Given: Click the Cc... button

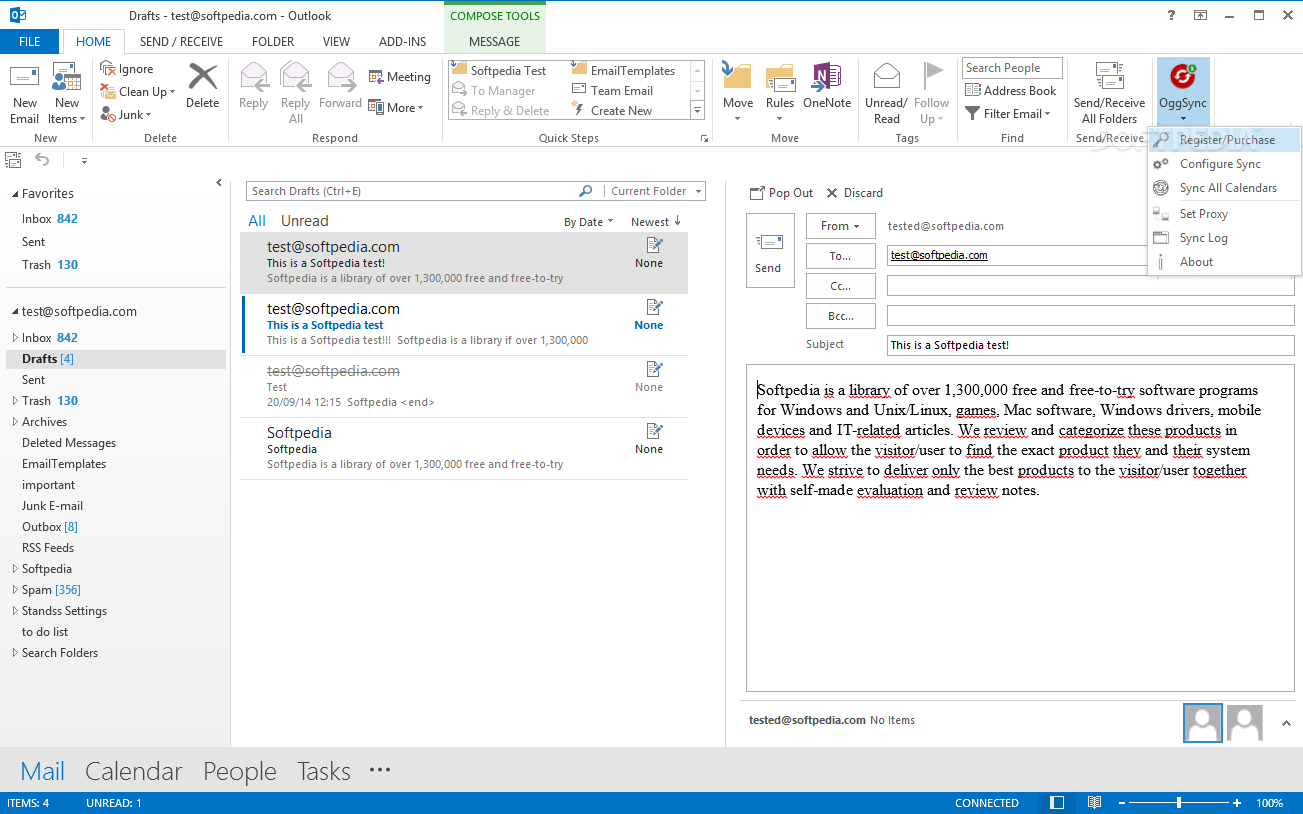Looking at the screenshot, I should (840, 286).
